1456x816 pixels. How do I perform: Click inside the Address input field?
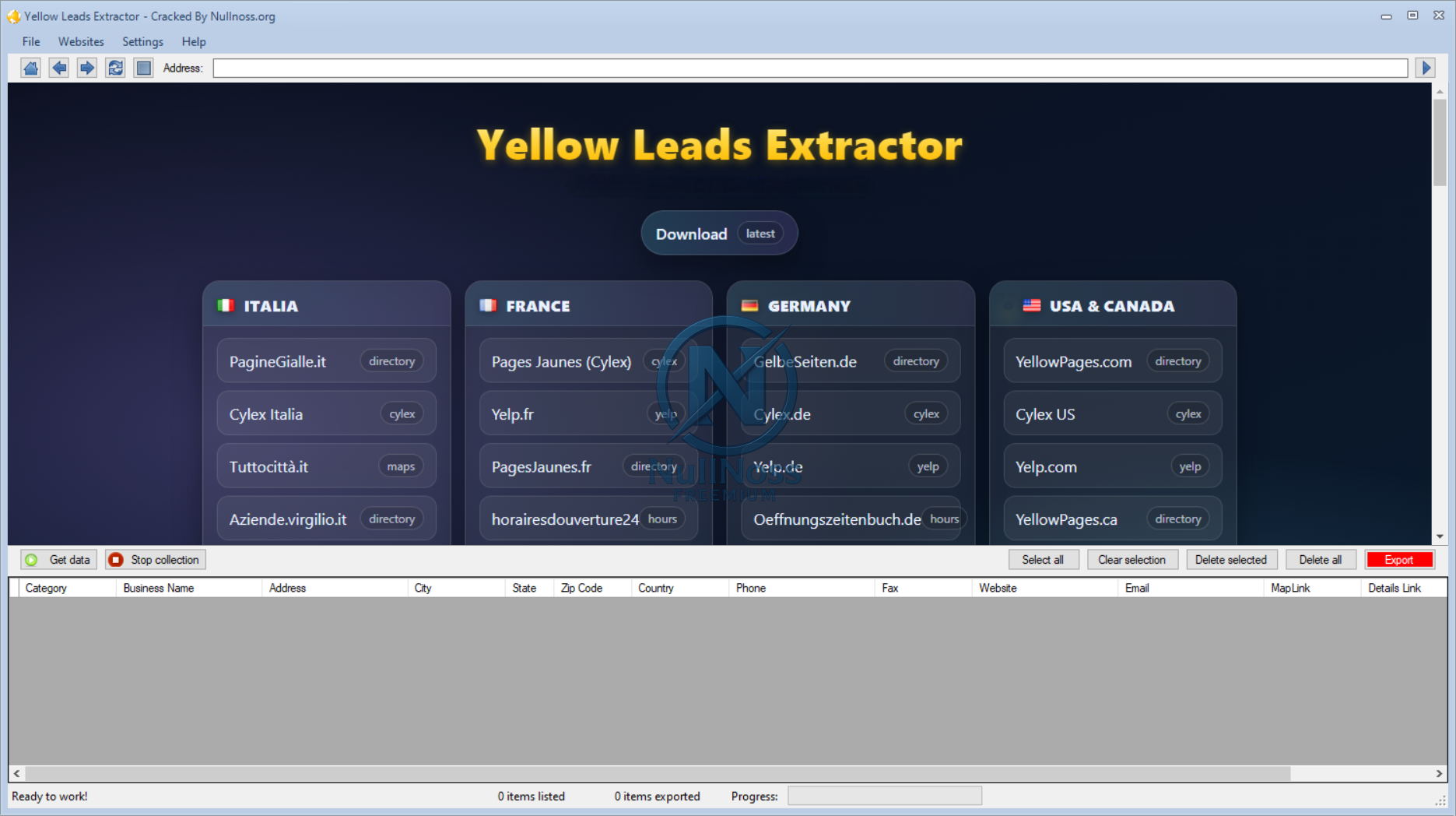[809, 69]
